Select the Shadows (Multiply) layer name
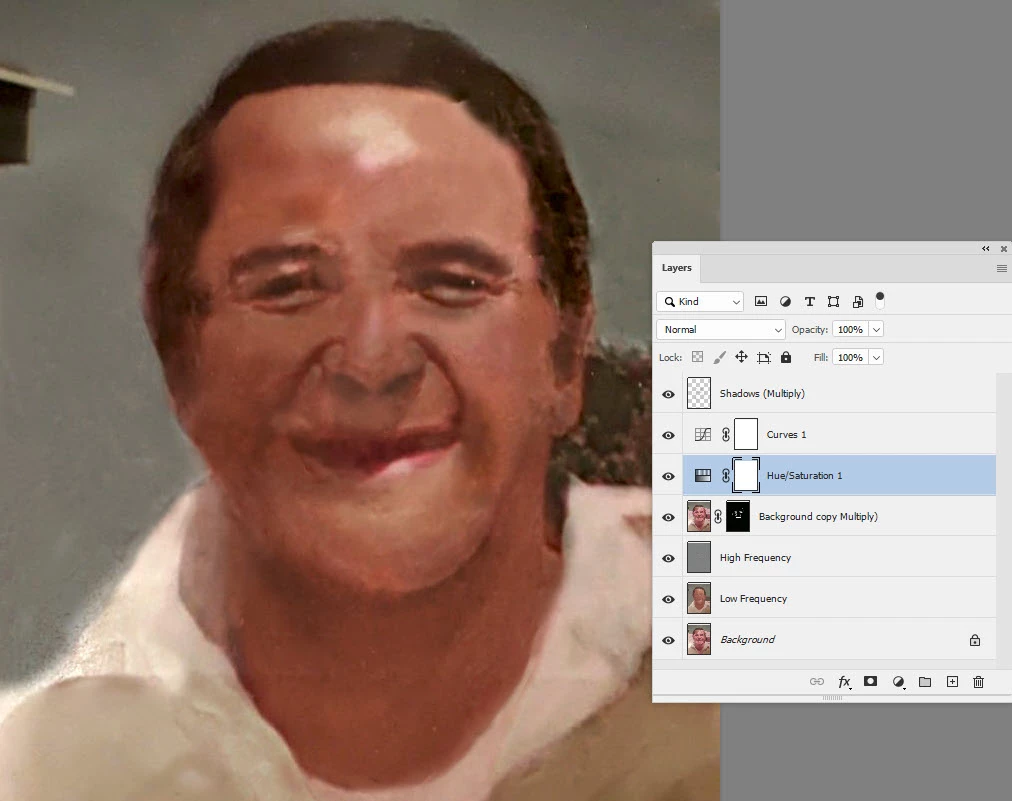This screenshot has width=1012, height=801. pyautogui.click(x=762, y=394)
